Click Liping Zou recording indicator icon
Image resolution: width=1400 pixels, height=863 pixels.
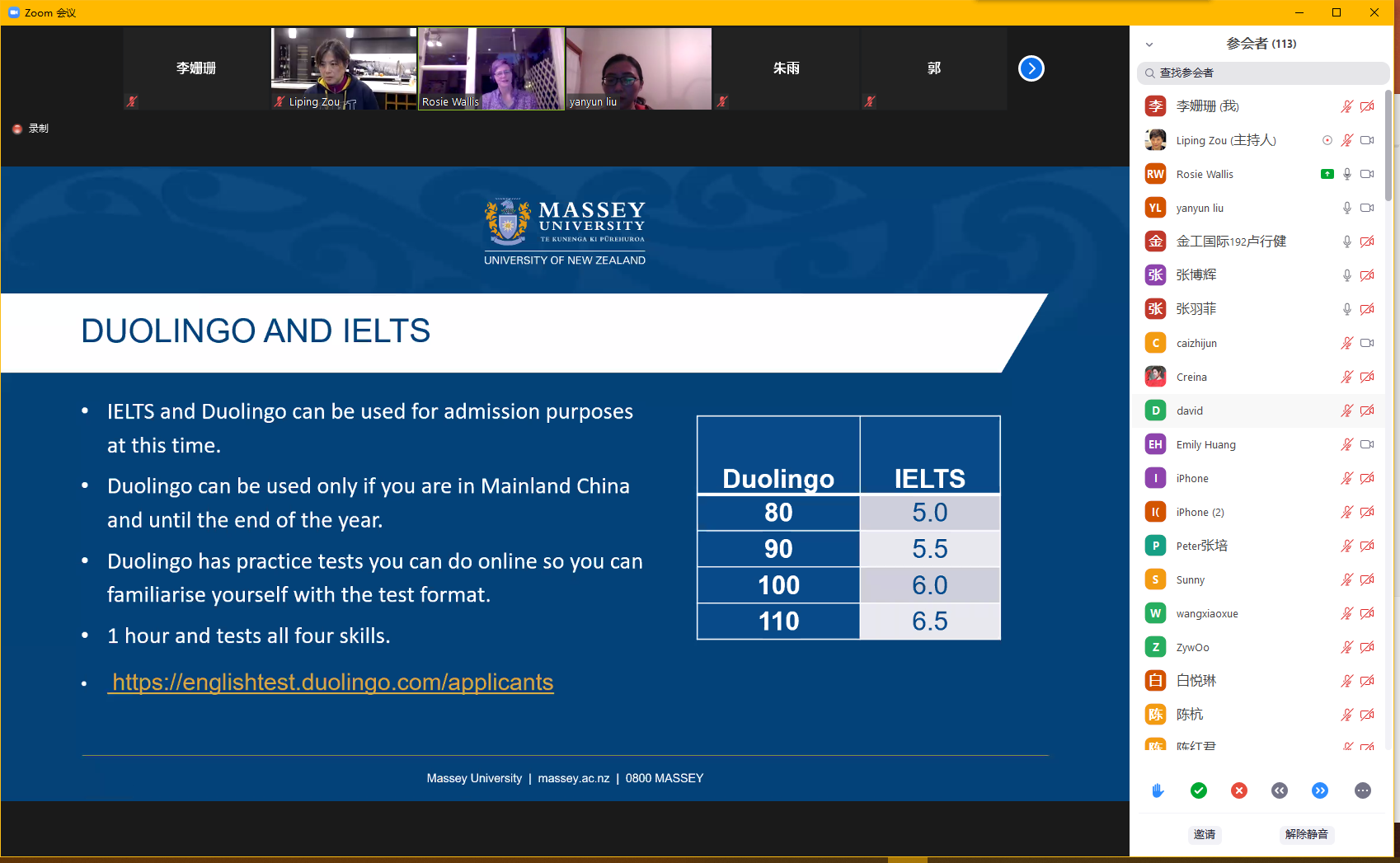pos(1327,140)
